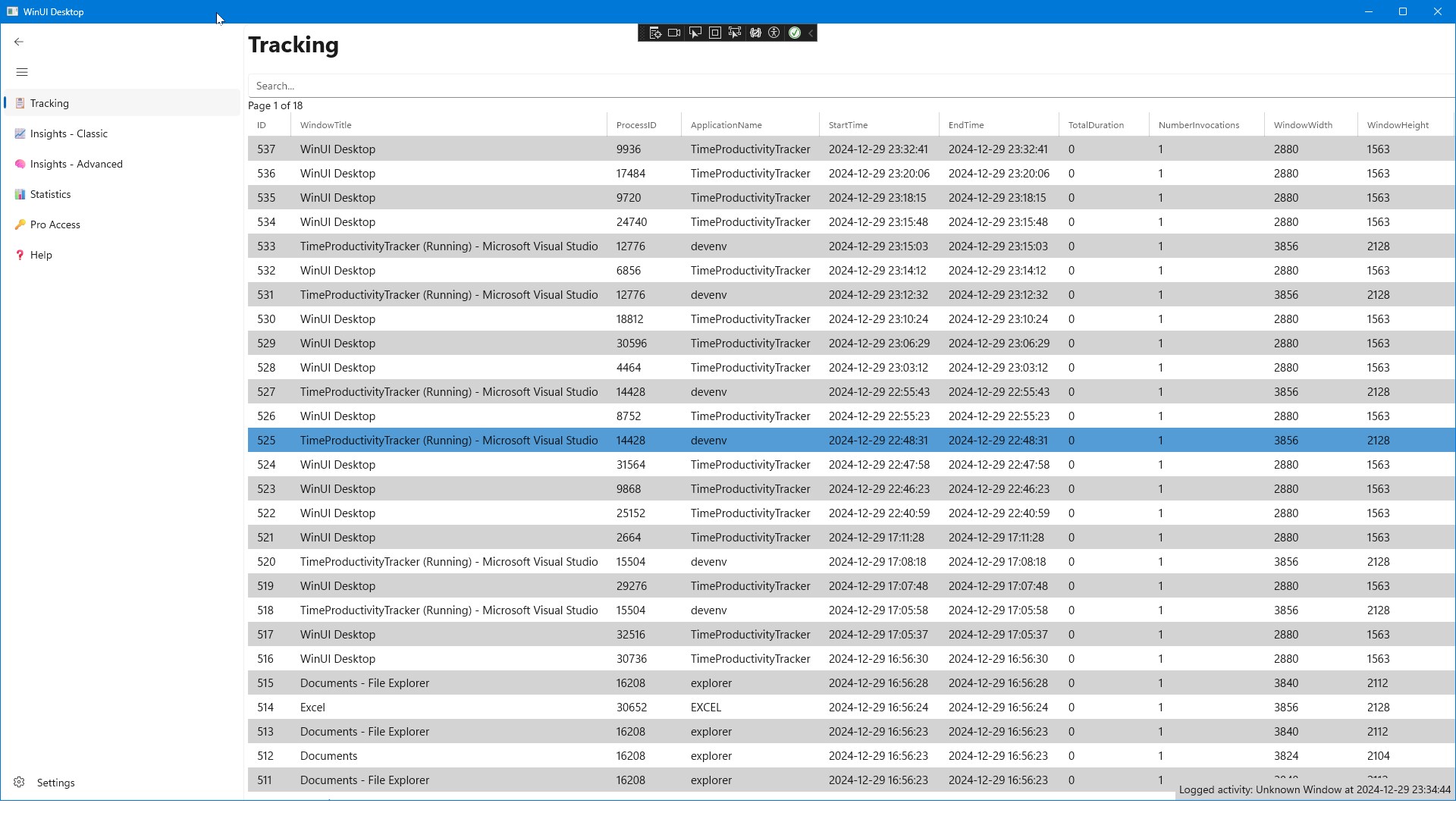This screenshot has height=819, width=1456.
Task: Open Pro Access from sidebar
Action: (55, 225)
